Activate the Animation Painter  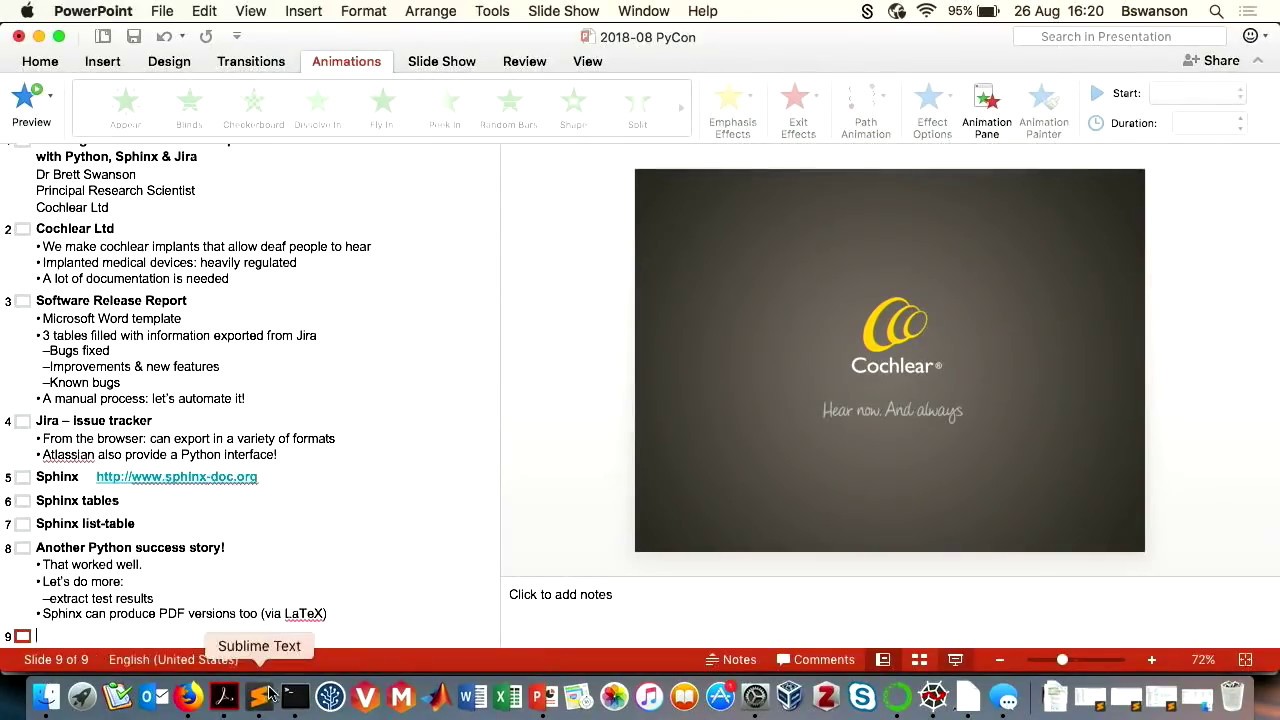1043,111
